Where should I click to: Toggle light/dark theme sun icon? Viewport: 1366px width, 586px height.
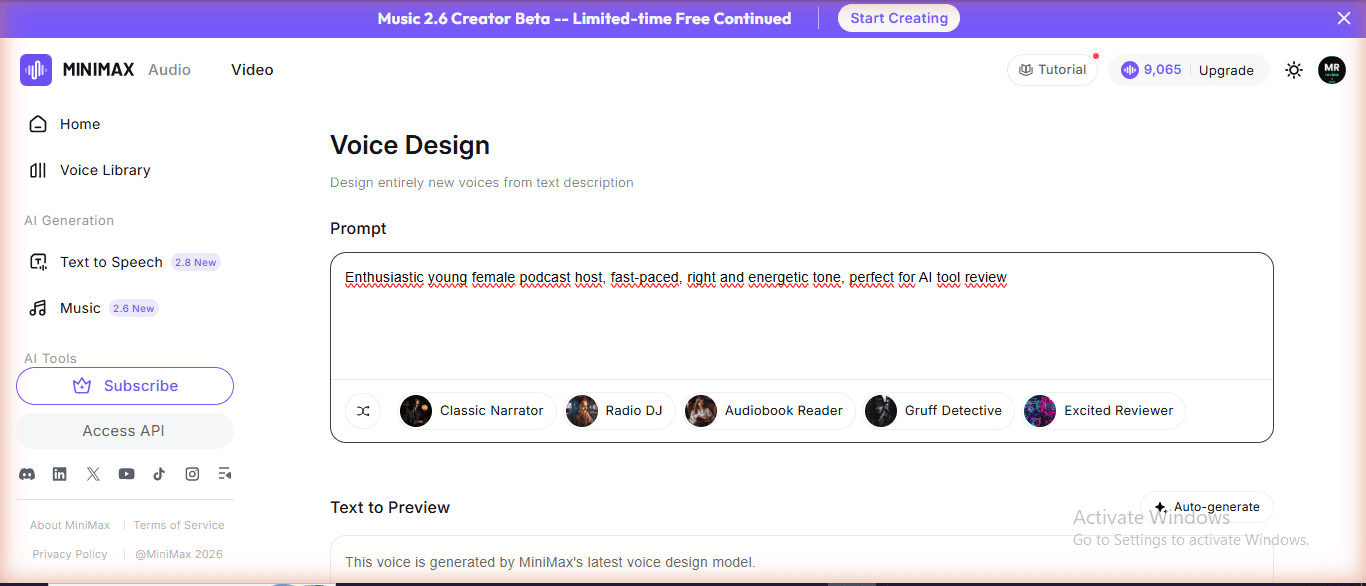[1294, 70]
